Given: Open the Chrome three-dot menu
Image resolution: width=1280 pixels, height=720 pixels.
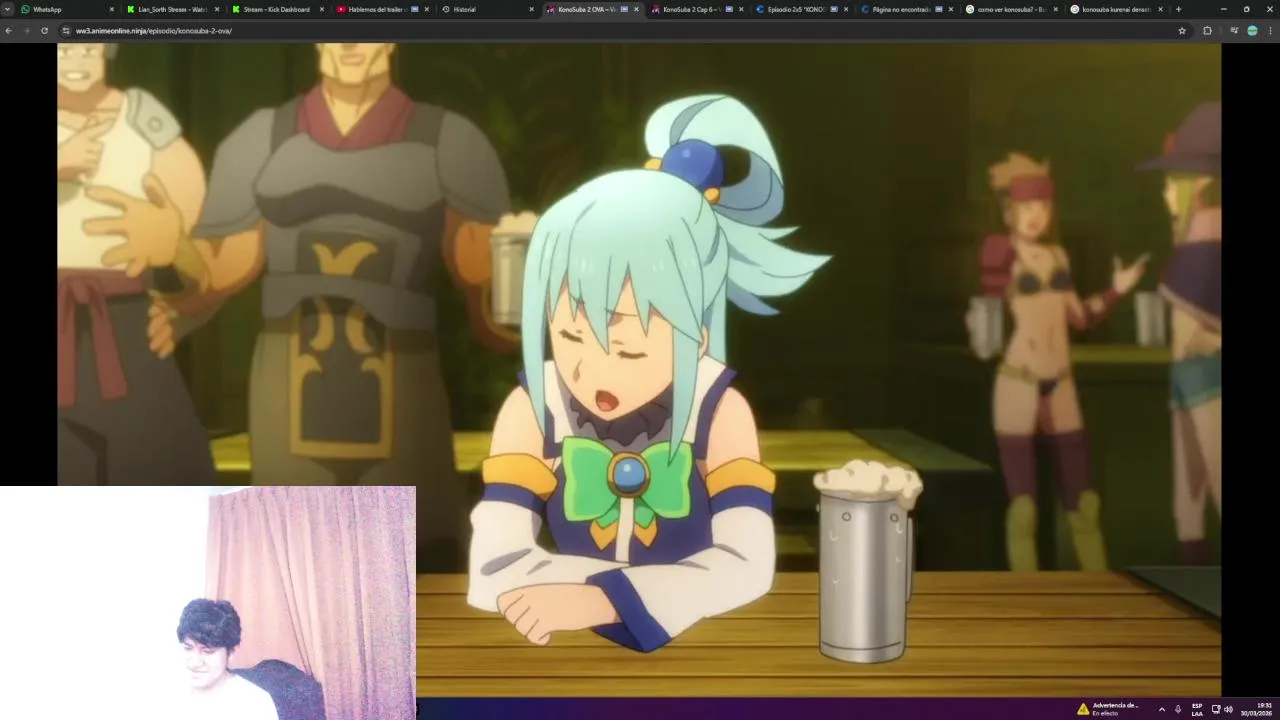Looking at the screenshot, I should coord(1270,31).
